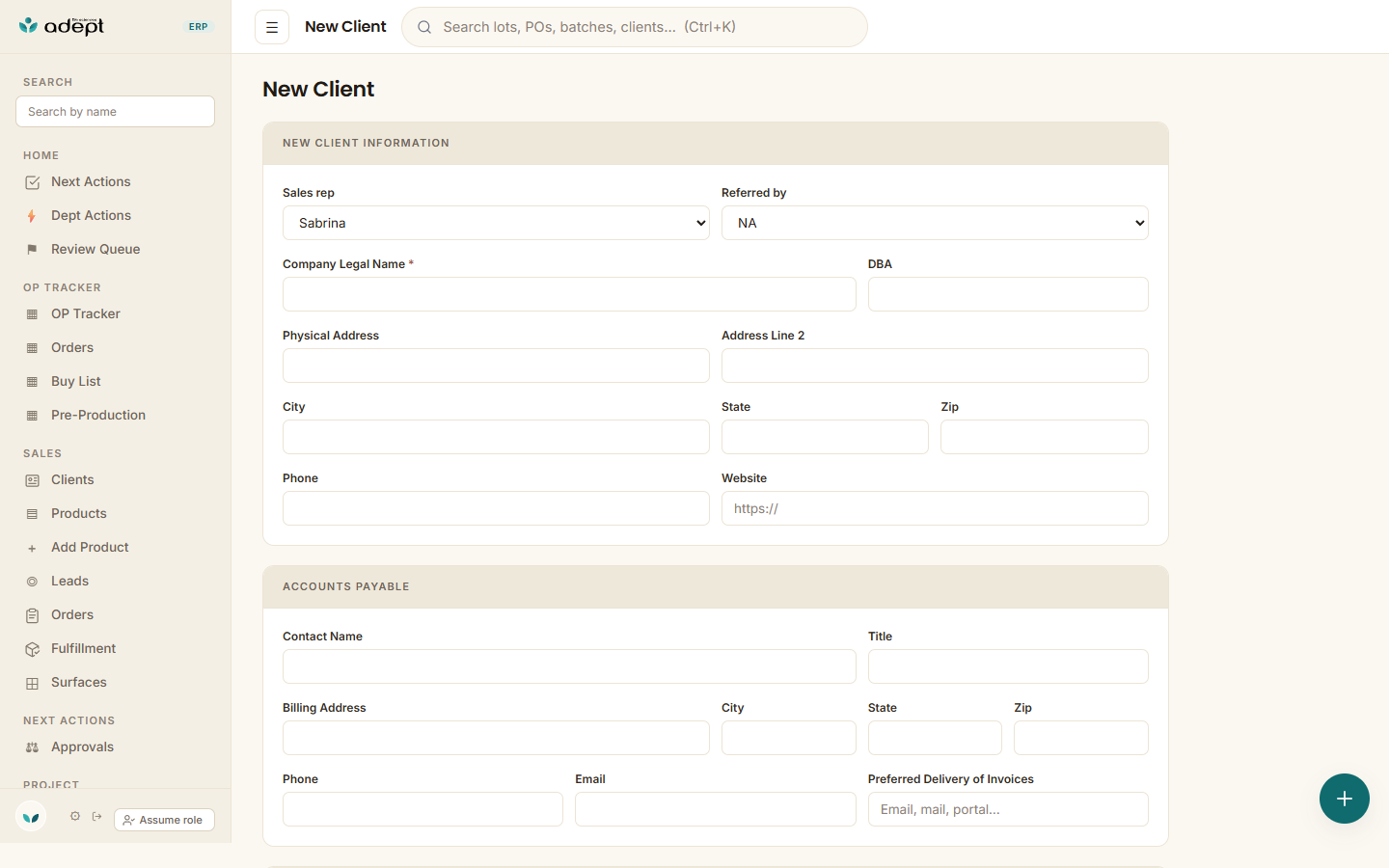The height and width of the screenshot is (868, 1389).
Task: Click the Adept logo
Action: 62,26
